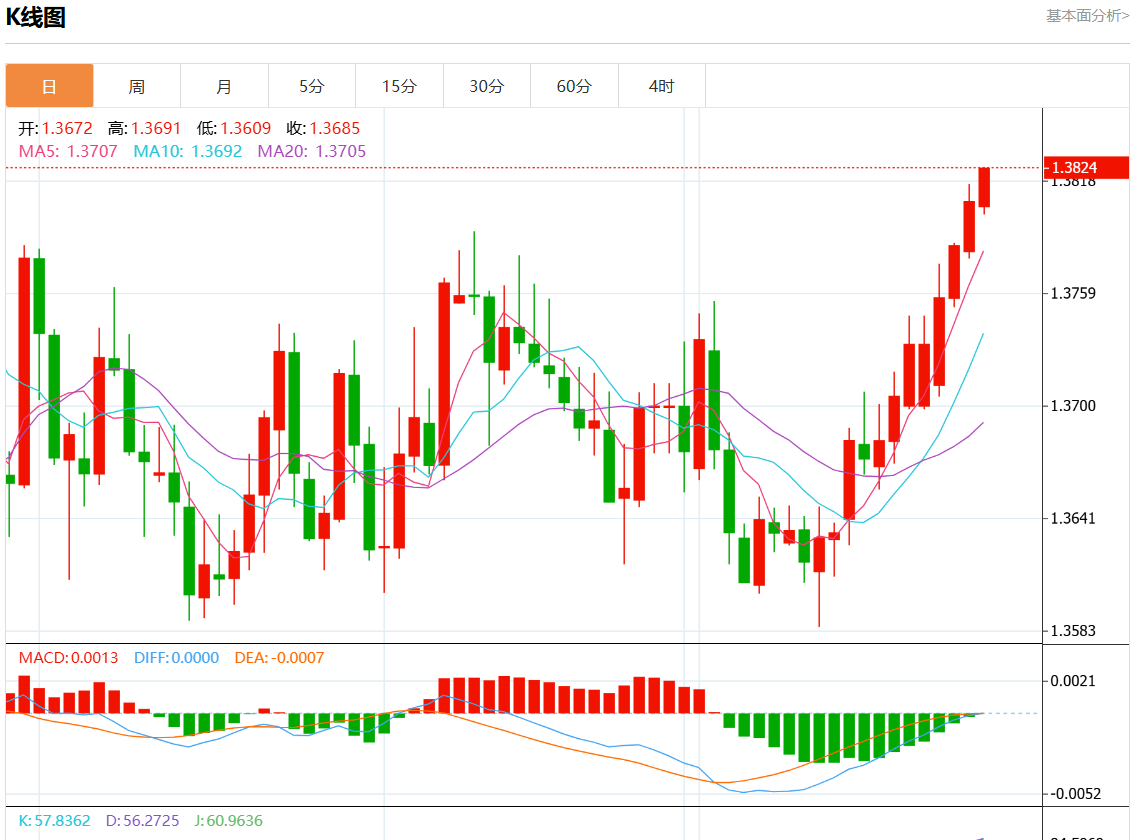Screen dimensions: 1141x840
Task: Switch to the 月 monthly tab
Action: [x=224, y=86]
